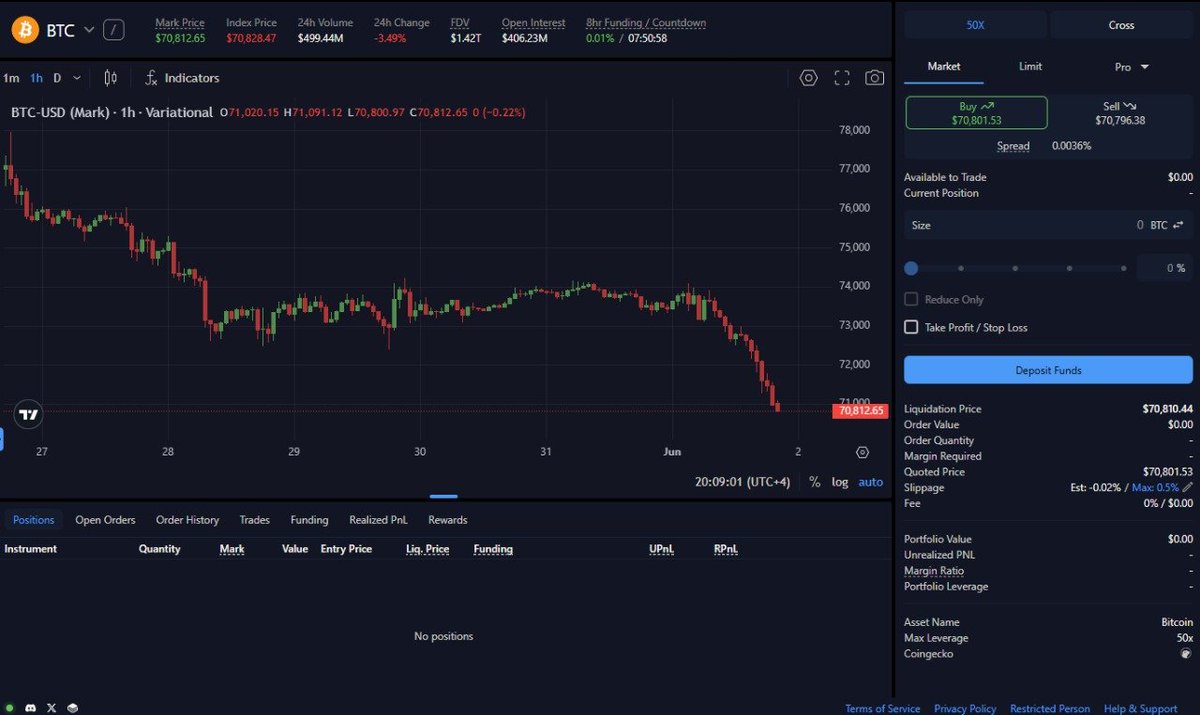Image resolution: width=1200 pixels, height=715 pixels.
Task: Open chart settings hexagon gear icon
Action: pos(809,78)
